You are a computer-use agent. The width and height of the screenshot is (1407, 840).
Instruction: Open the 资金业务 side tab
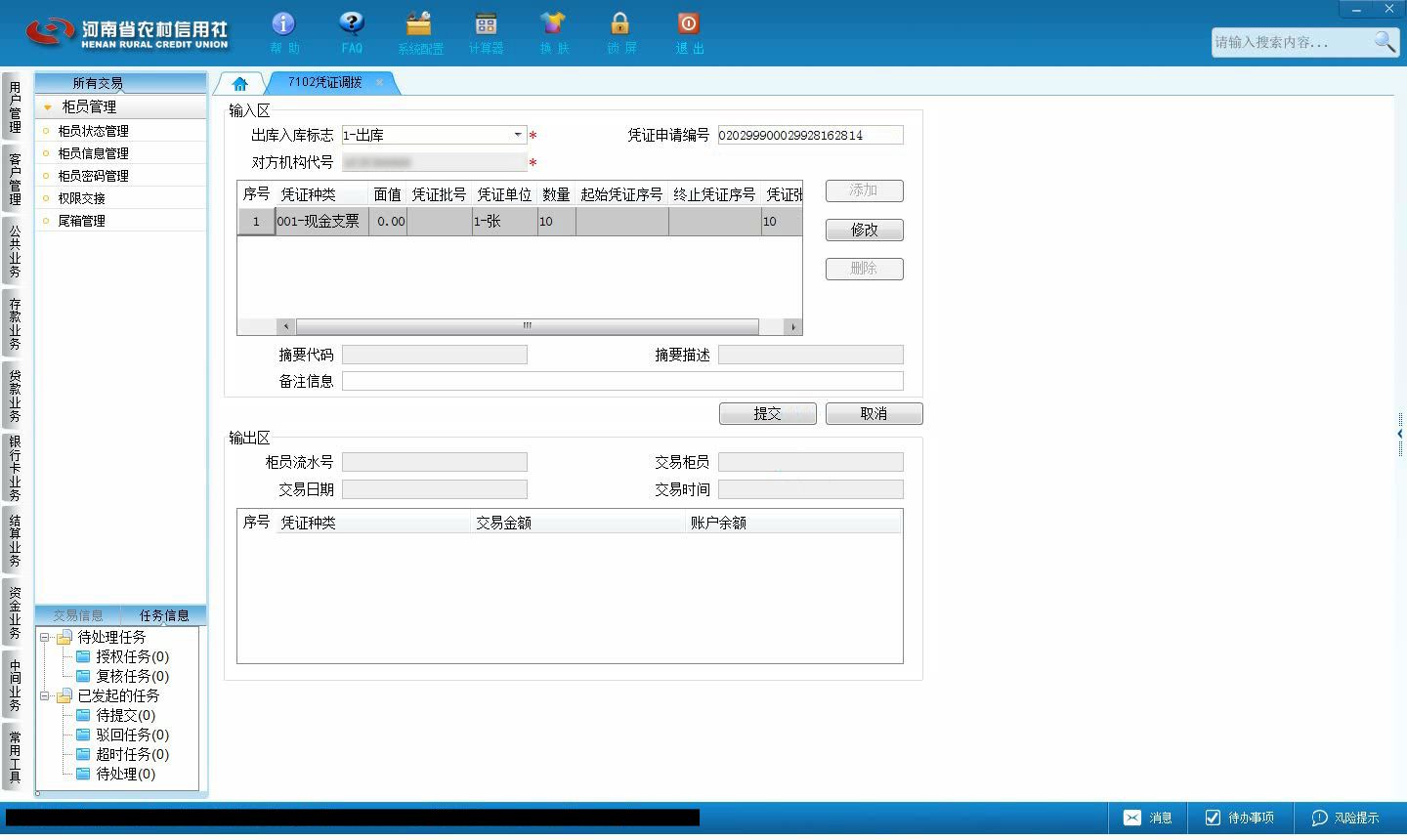(15, 613)
